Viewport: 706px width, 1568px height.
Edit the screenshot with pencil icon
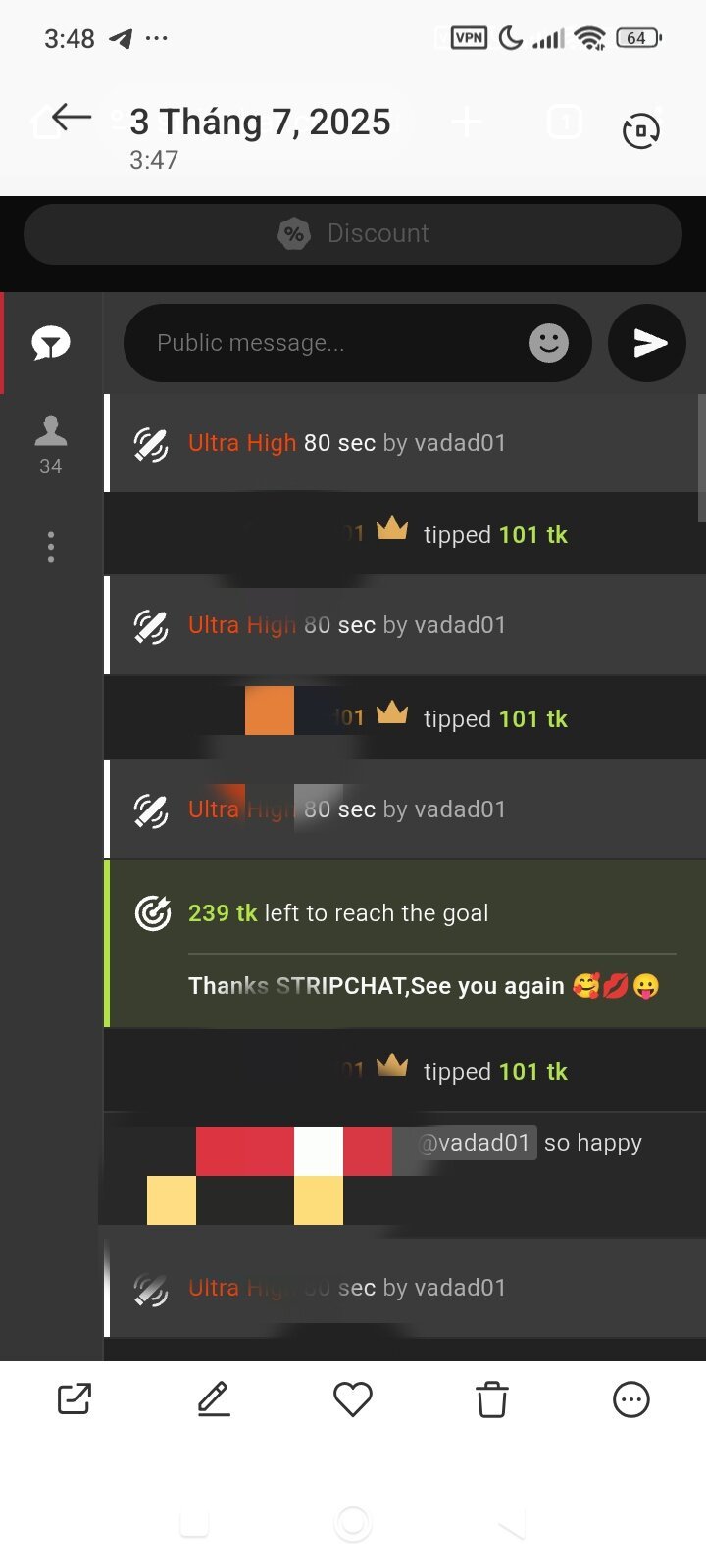click(x=214, y=1398)
